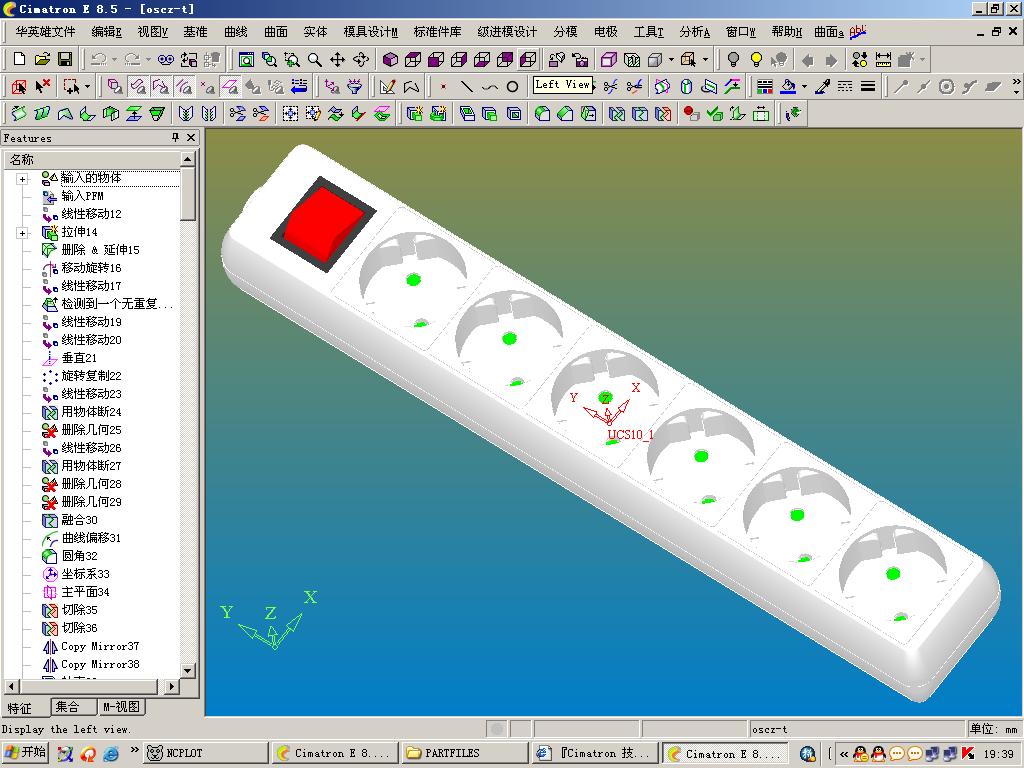
Task: Click the green fillet solid icon
Action: [x=542, y=114]
